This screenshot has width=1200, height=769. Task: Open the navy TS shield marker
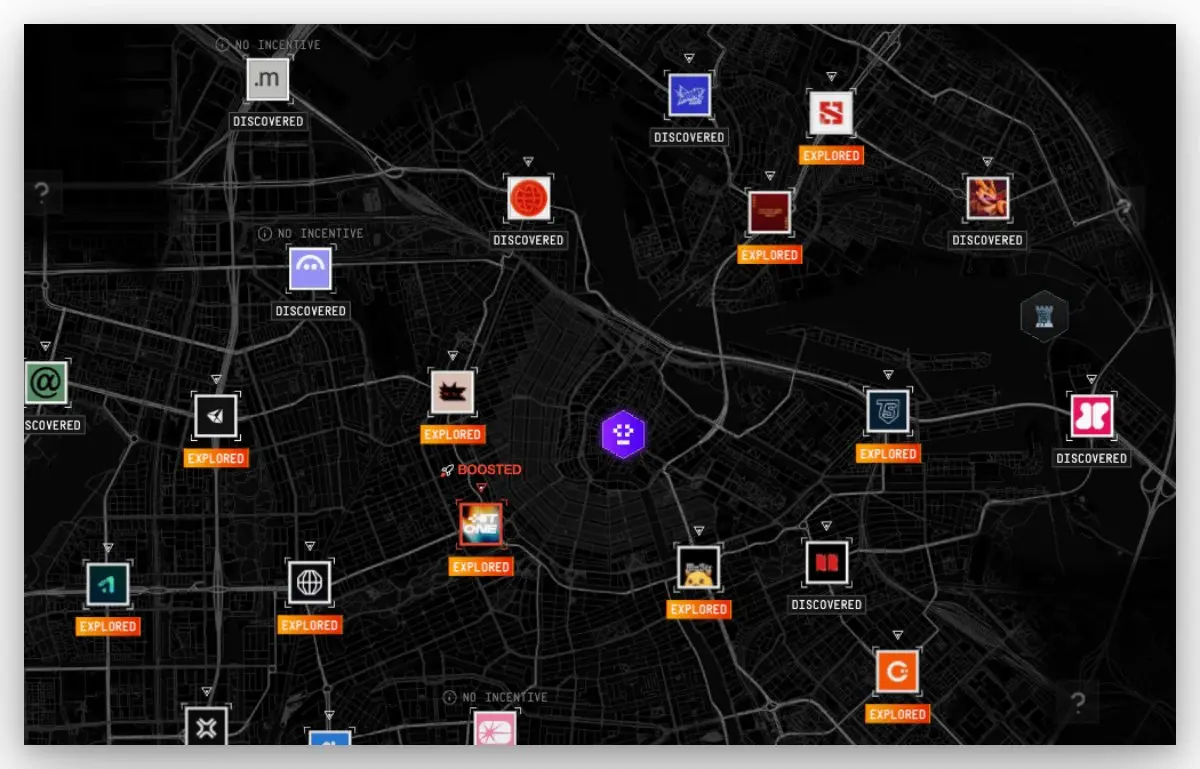[x=888, y=411]
